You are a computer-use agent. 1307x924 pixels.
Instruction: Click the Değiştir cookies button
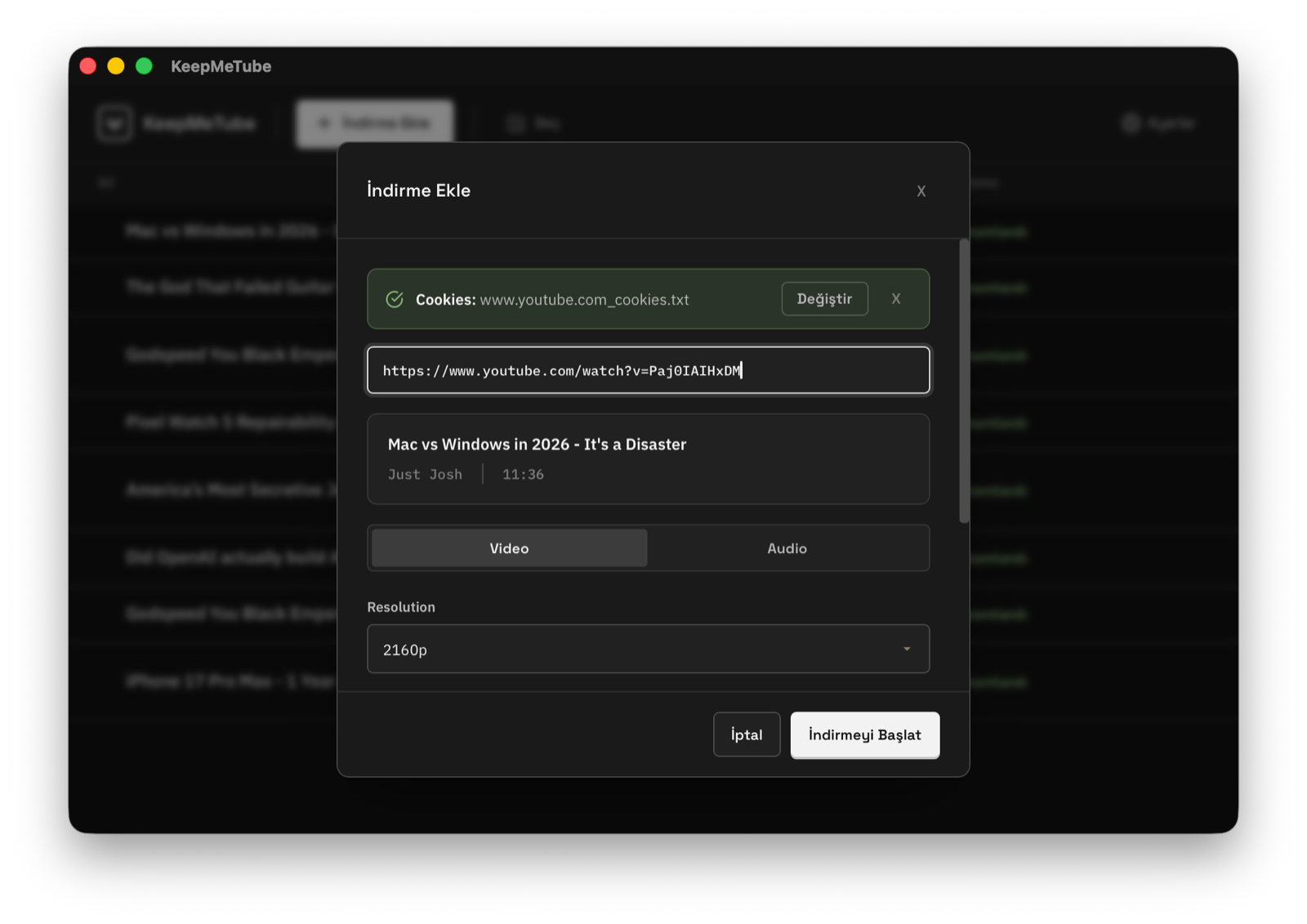tap(824, 299)
